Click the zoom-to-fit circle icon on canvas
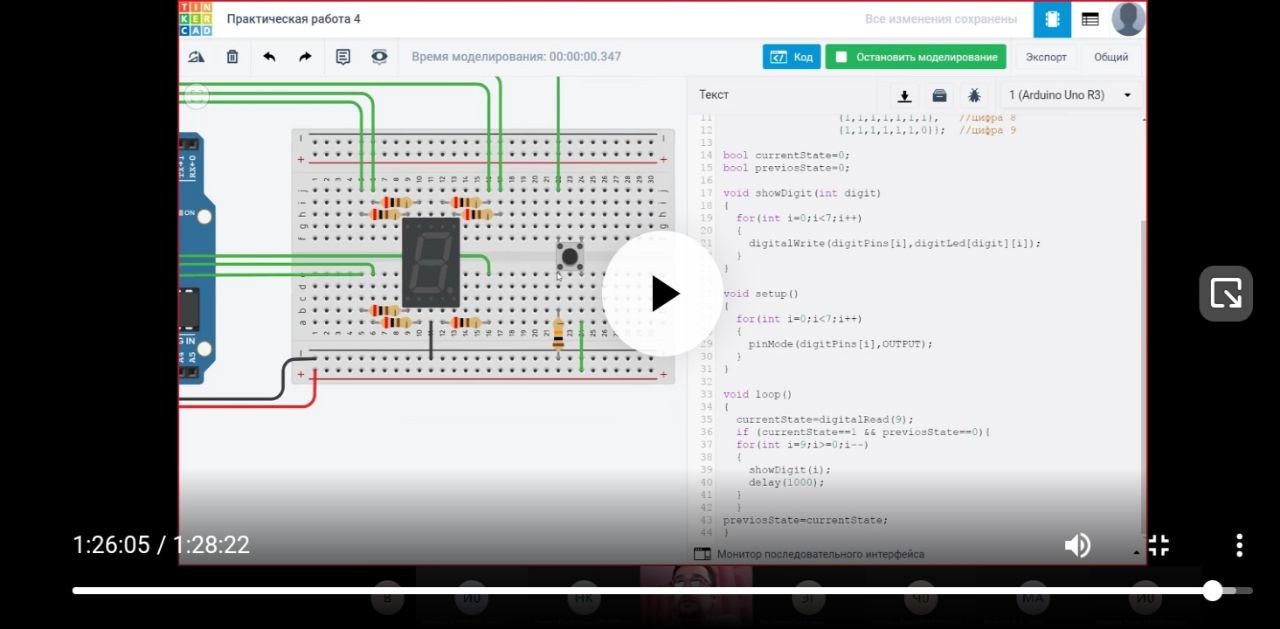This screenshot has height=629, width=1280. pyautogui.click(x=197, y=96)
